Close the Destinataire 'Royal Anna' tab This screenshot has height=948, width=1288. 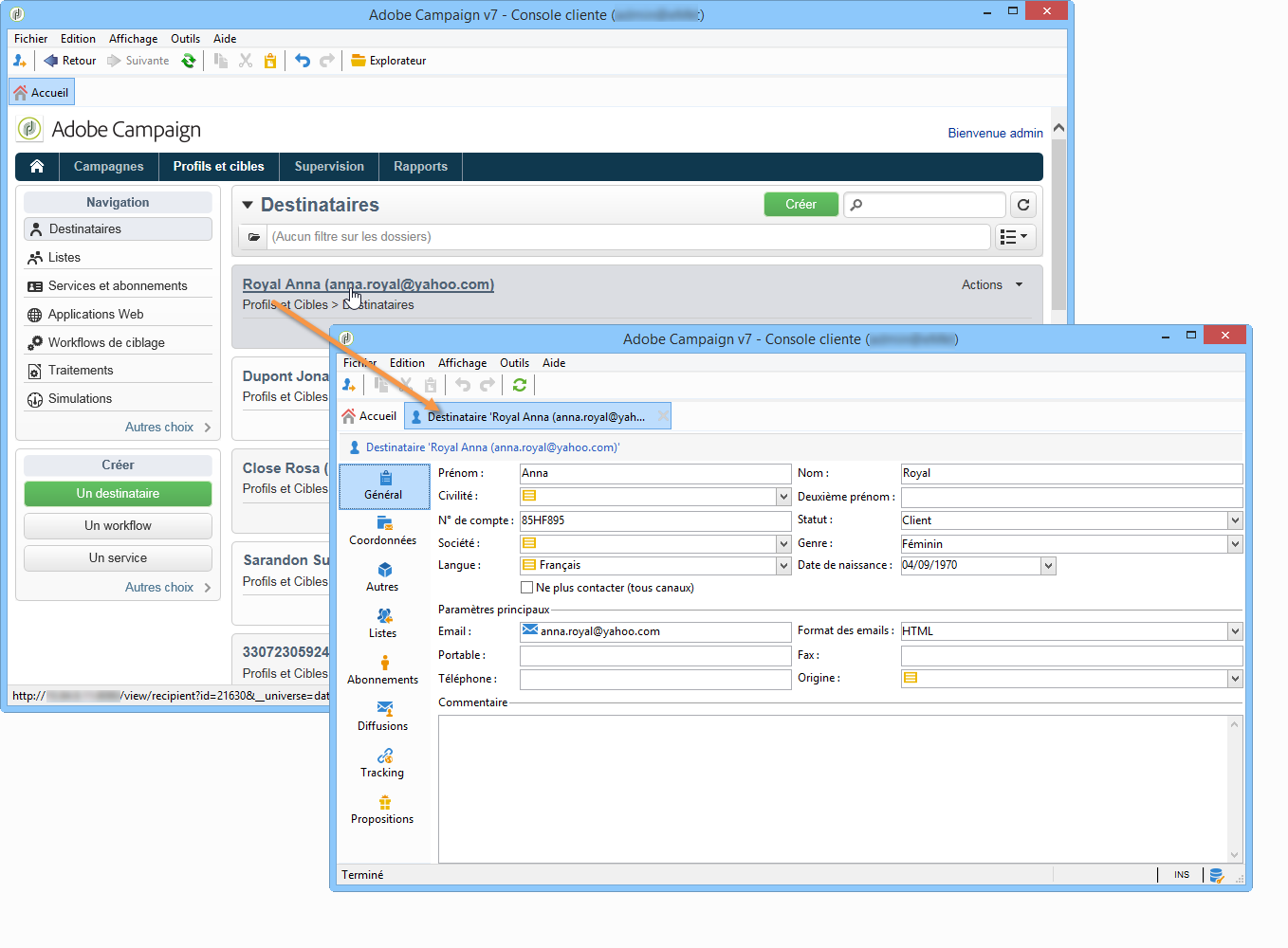(663, 416)
